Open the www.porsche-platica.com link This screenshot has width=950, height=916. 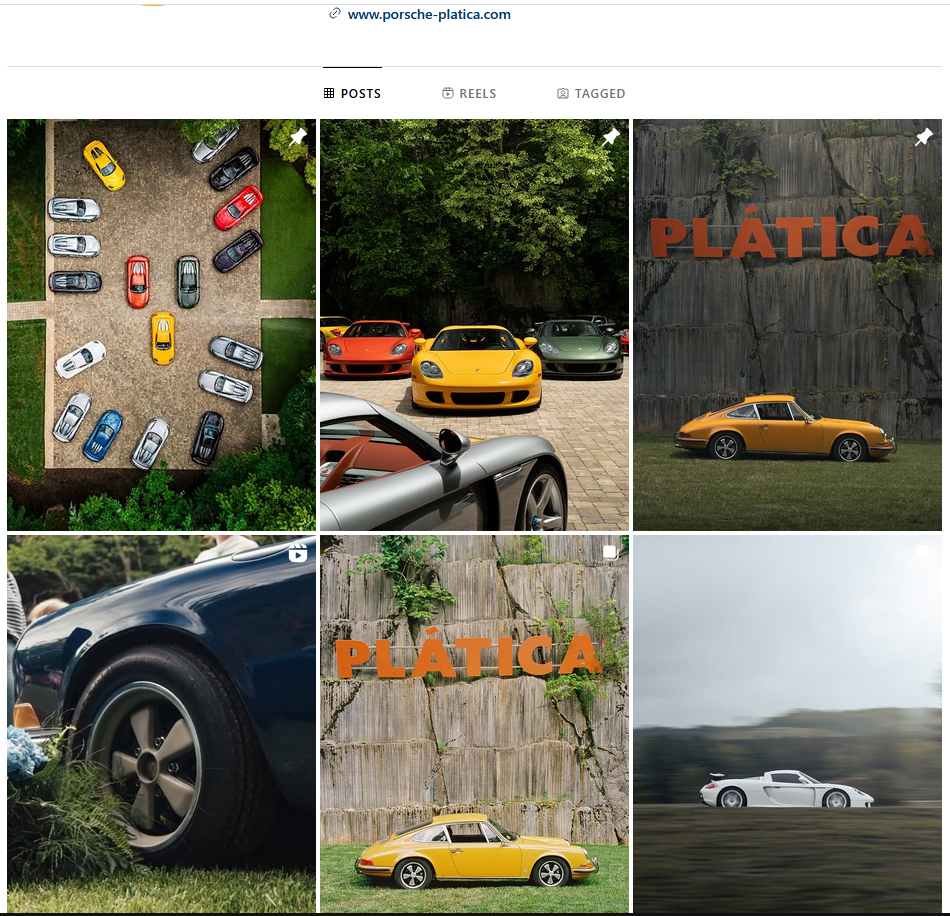[x=429, y=15]
